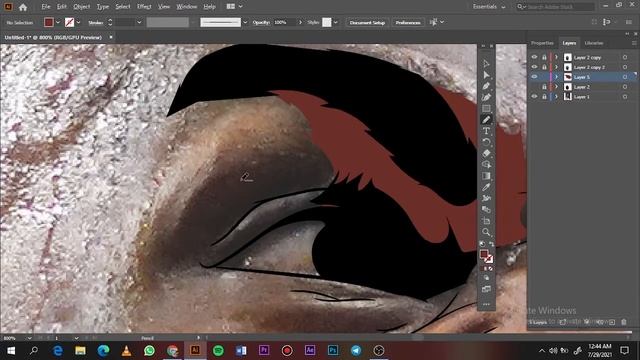Viewport: 640px width, 360px height.
Task: Select the Artboard tool
Action: (486, 221)
